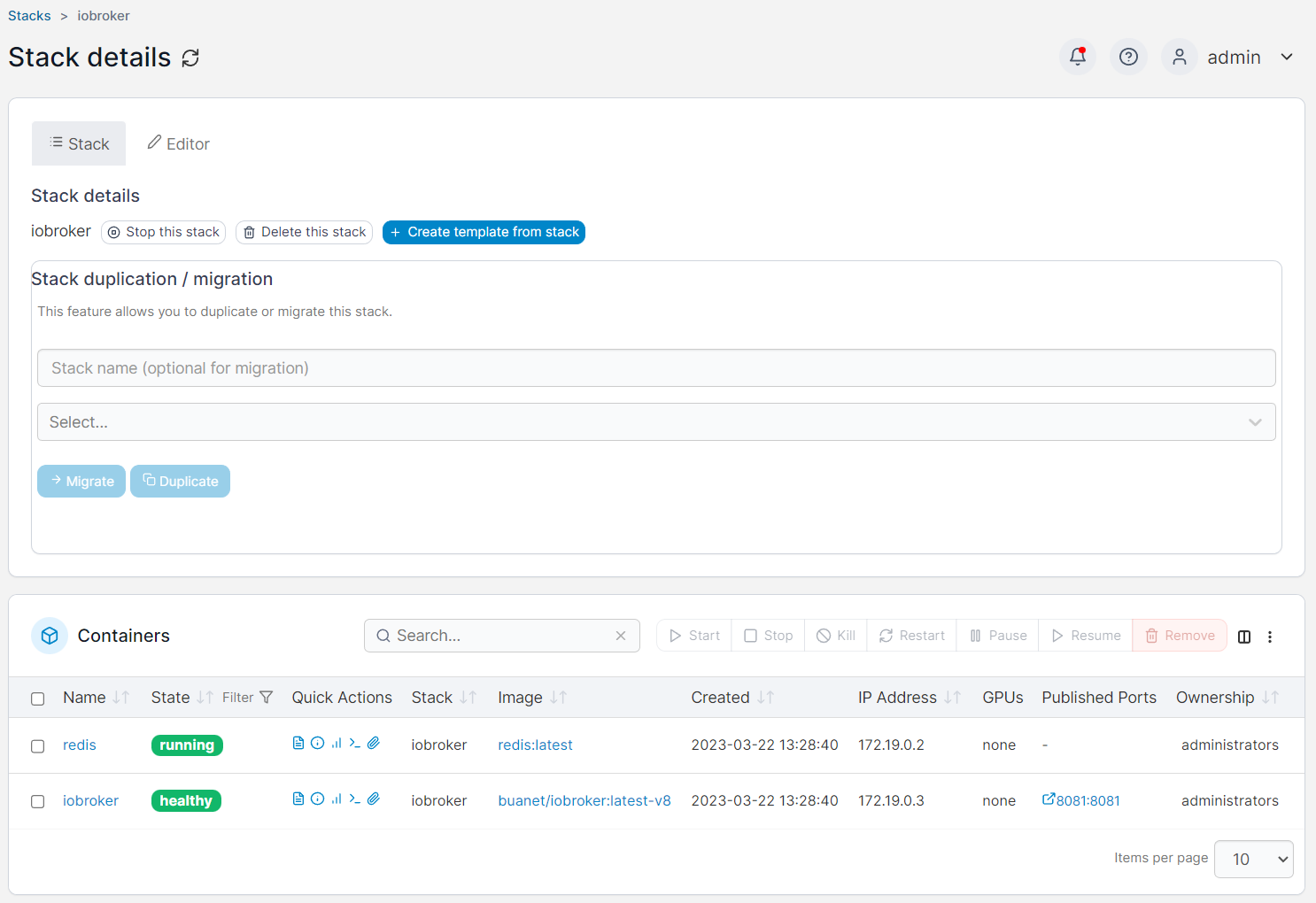
Task: Switch to the Stack tab
Action: (79, 143)
